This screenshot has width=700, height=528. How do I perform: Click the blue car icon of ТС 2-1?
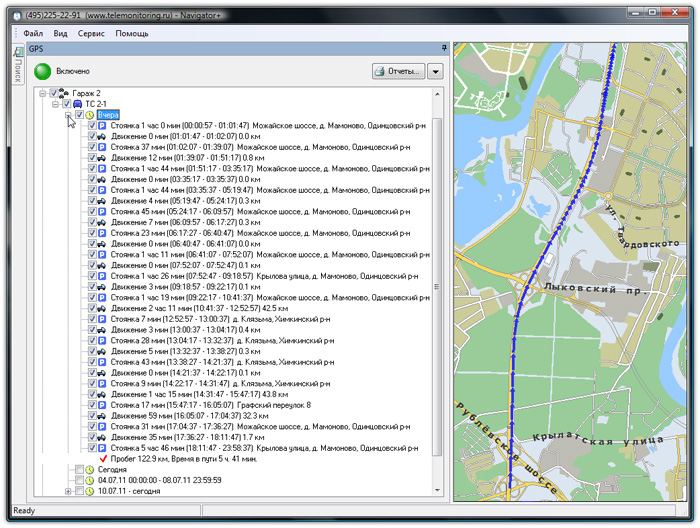(78, 104)
